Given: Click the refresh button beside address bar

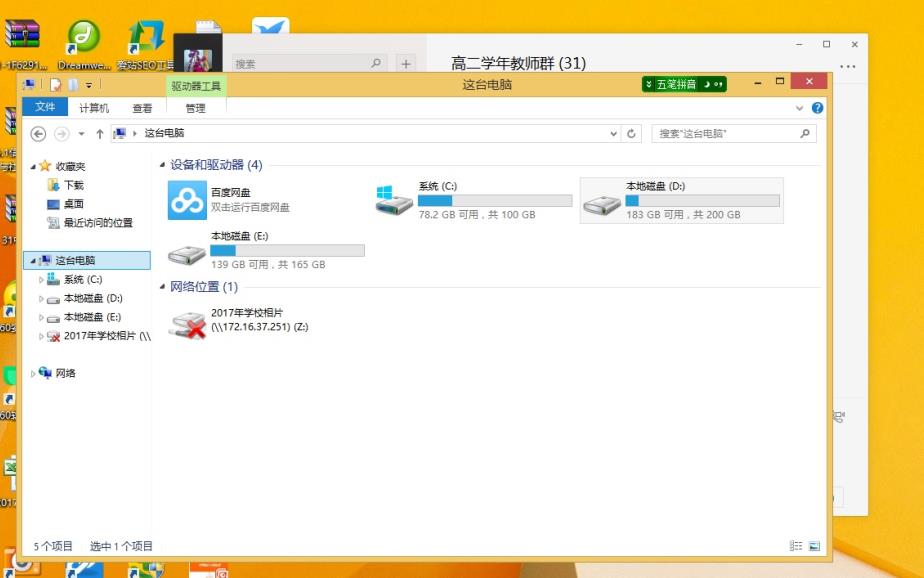Looking at the screenshot, I should pos(632,133).
